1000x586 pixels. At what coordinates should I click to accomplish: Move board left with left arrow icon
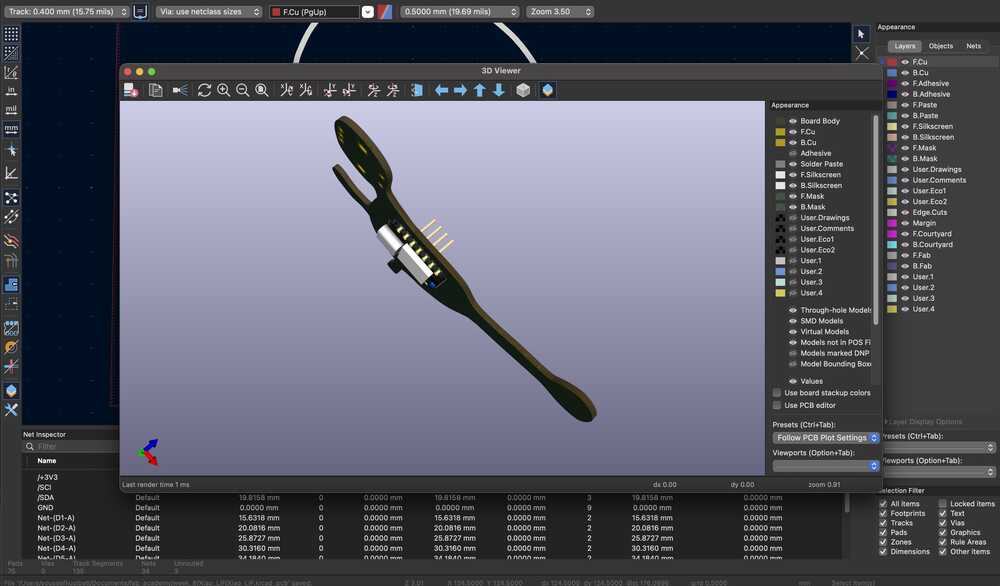coord(441,90)
